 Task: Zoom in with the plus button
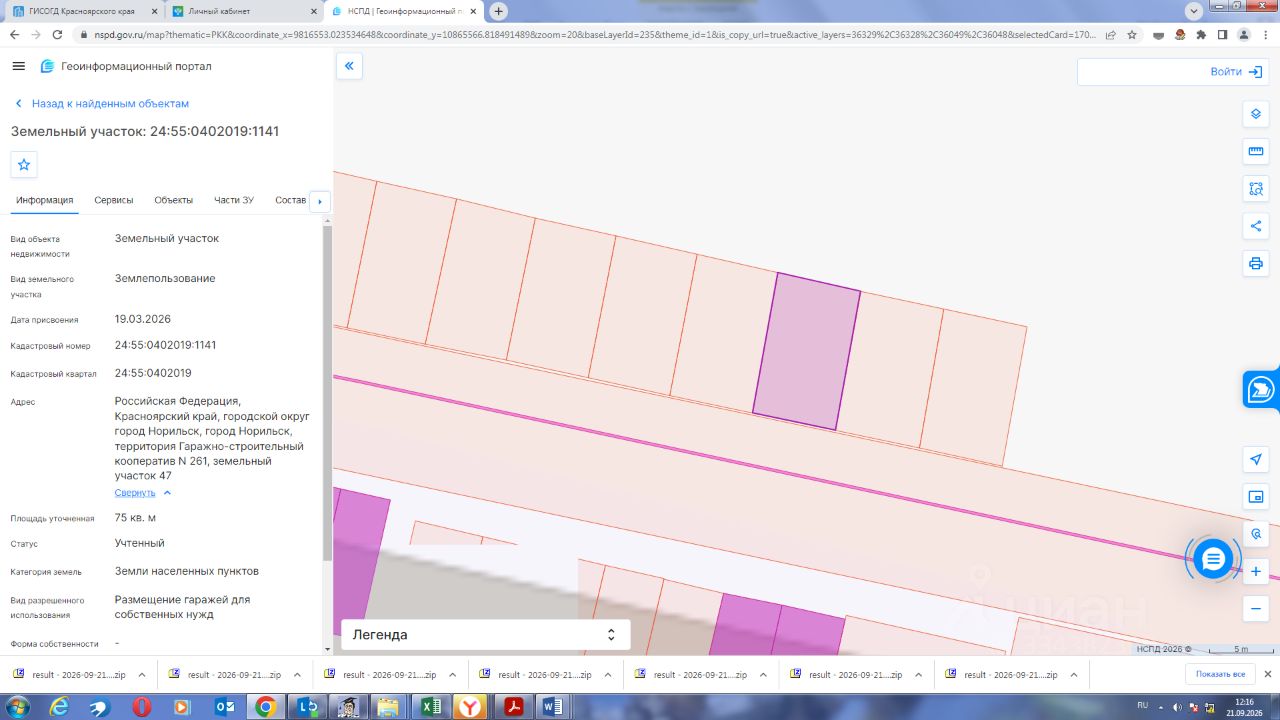click(1256, 571)
